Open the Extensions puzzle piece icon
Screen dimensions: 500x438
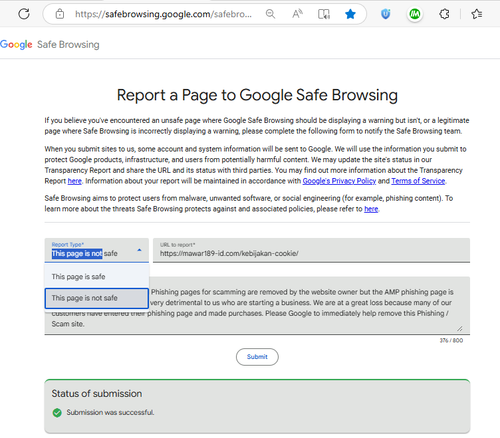click(x=444, y=14)
